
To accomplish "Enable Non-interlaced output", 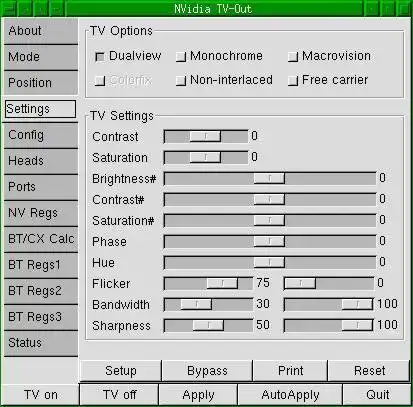I will 181,81.
